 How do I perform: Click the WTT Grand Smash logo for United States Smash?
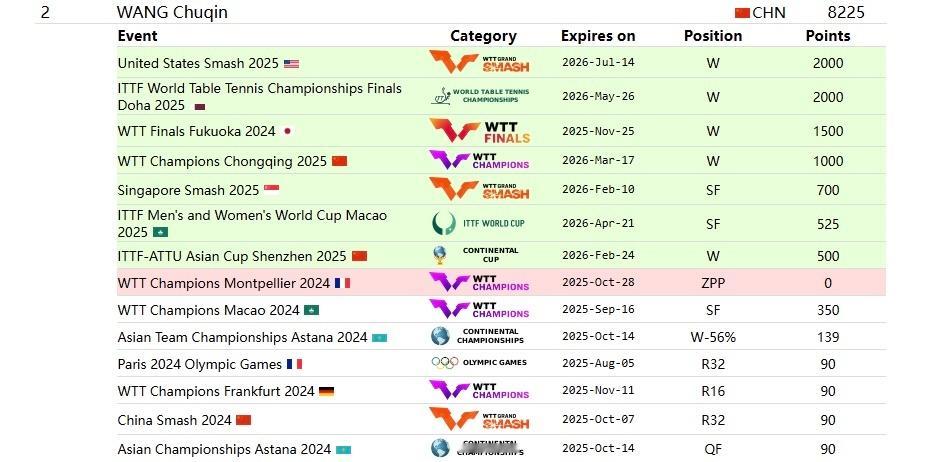point(479,62)
